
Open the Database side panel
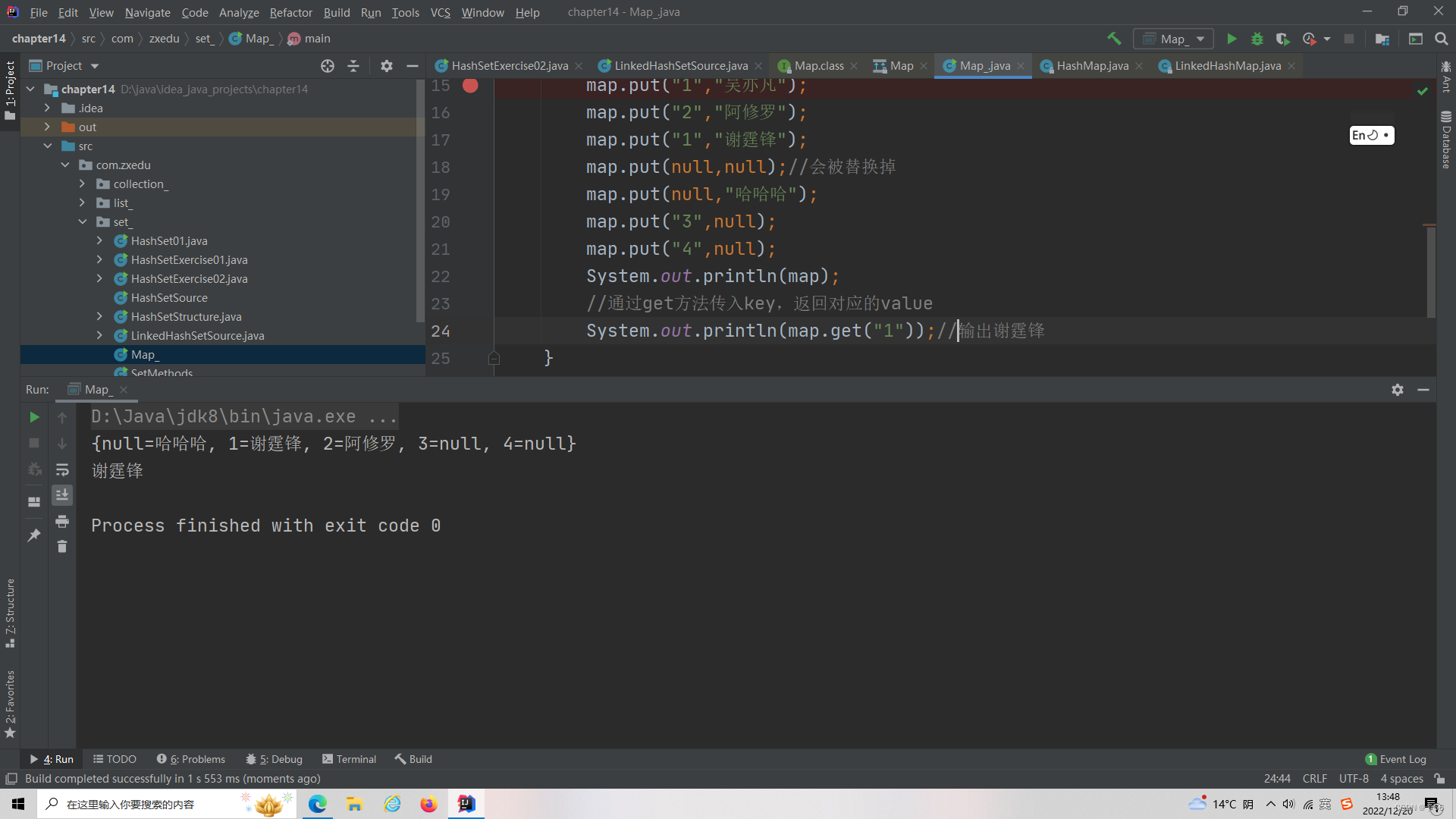[x=1446, y=140]
